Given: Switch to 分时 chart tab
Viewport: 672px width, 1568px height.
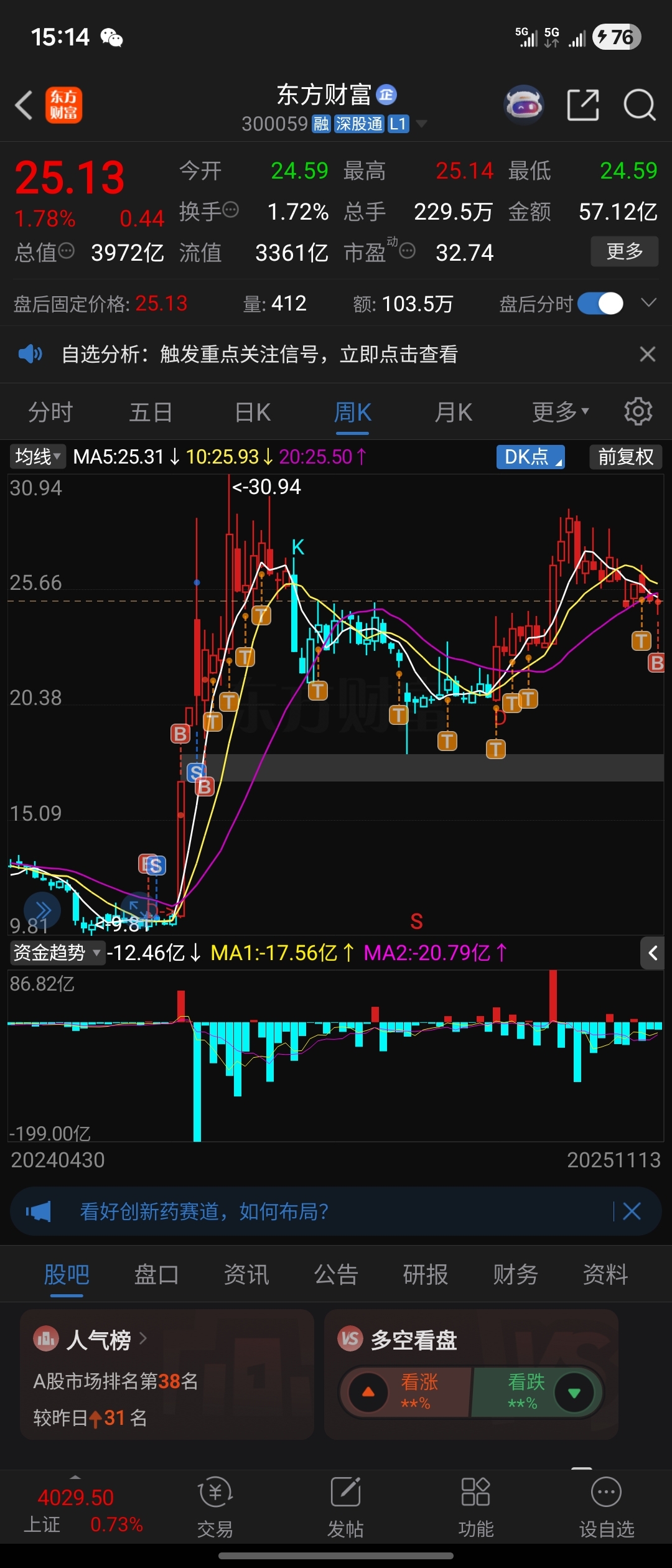Looking at the screenshot, I should point(50,412).
